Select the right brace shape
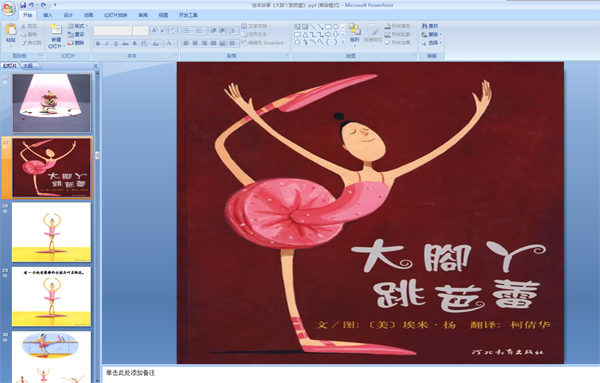This screenshot has height=383, width=600. pyautogui.click(x=336, y=42)
